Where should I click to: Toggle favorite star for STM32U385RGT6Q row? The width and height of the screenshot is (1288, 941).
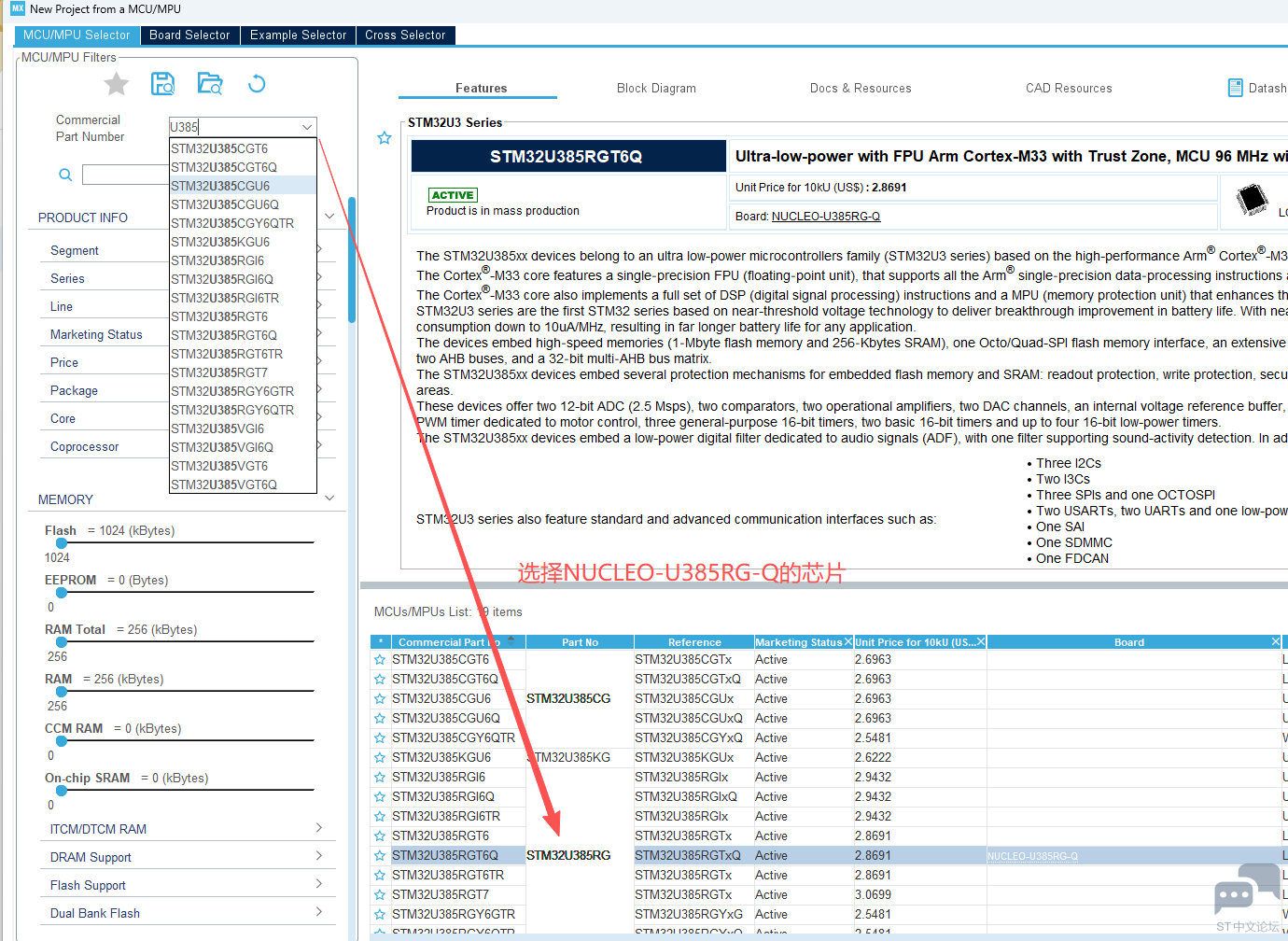tap(380, 856)
